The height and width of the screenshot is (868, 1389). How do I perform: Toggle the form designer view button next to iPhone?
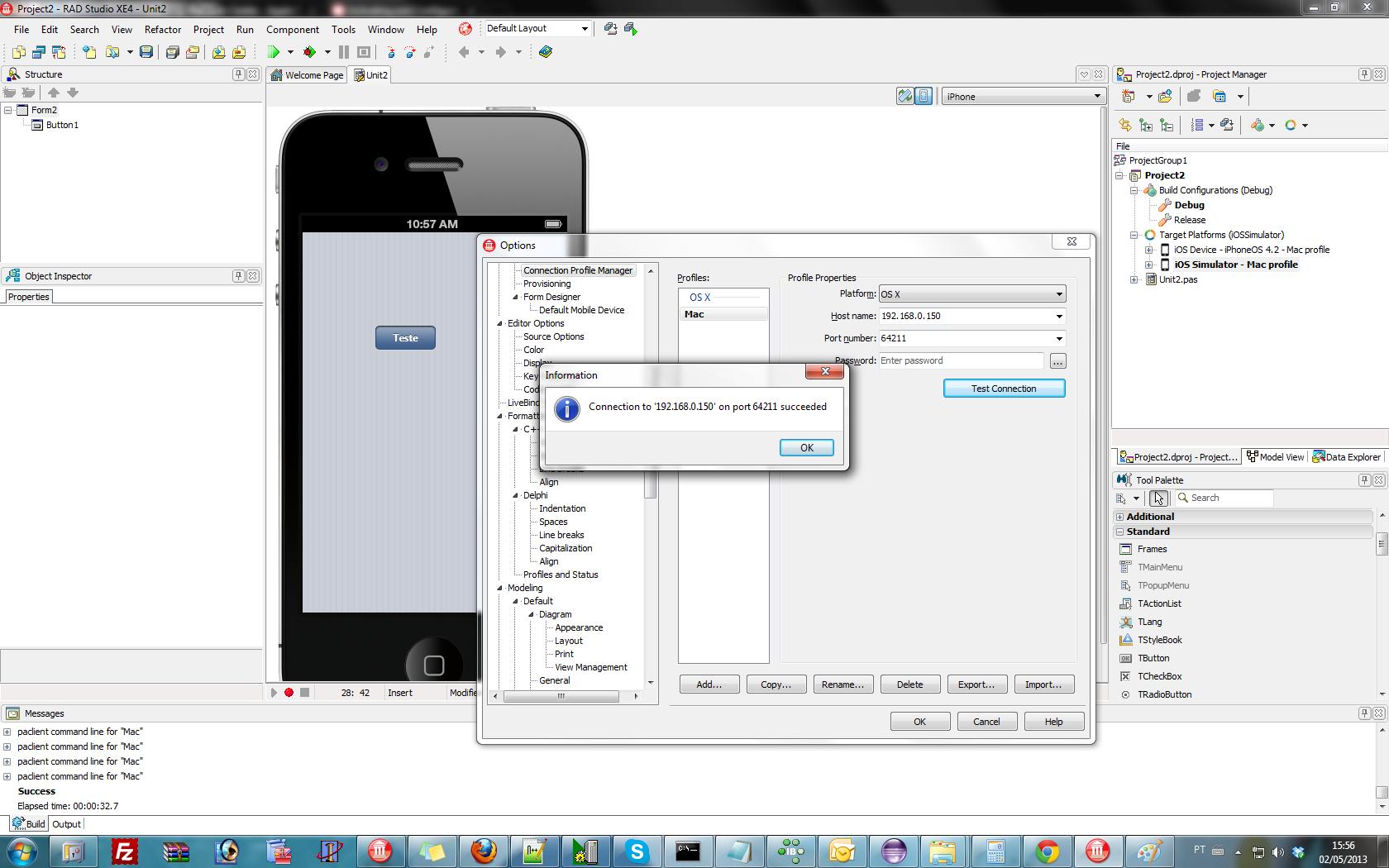924,97
